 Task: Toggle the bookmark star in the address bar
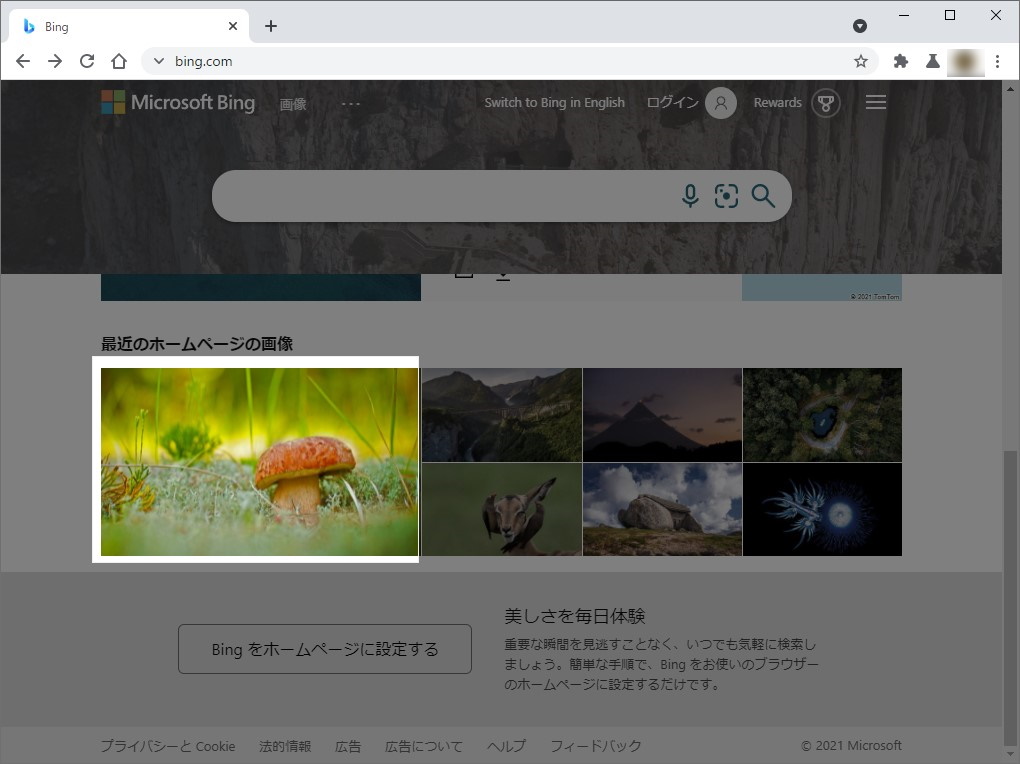860,61
